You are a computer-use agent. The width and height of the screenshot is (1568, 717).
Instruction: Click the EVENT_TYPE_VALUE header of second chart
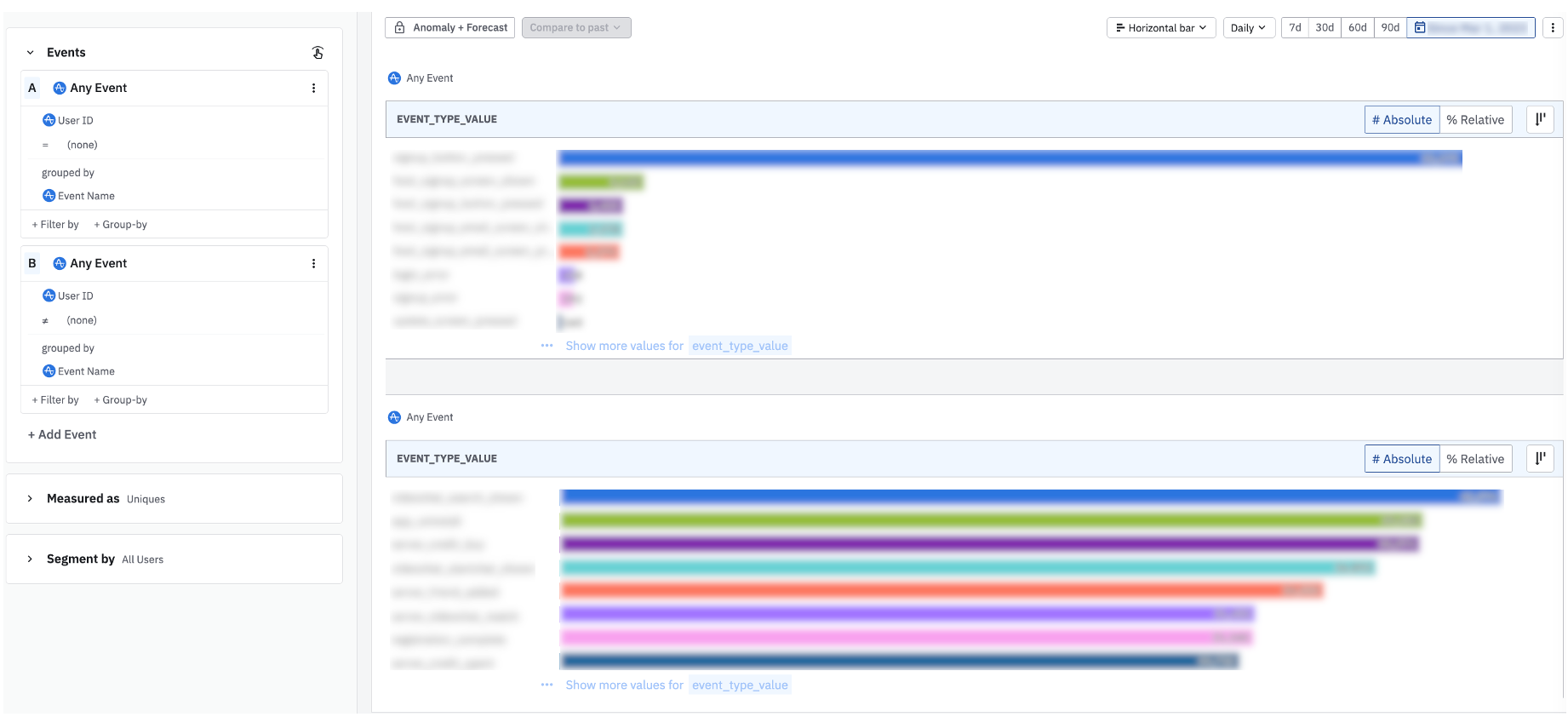[x=447, y=459]
